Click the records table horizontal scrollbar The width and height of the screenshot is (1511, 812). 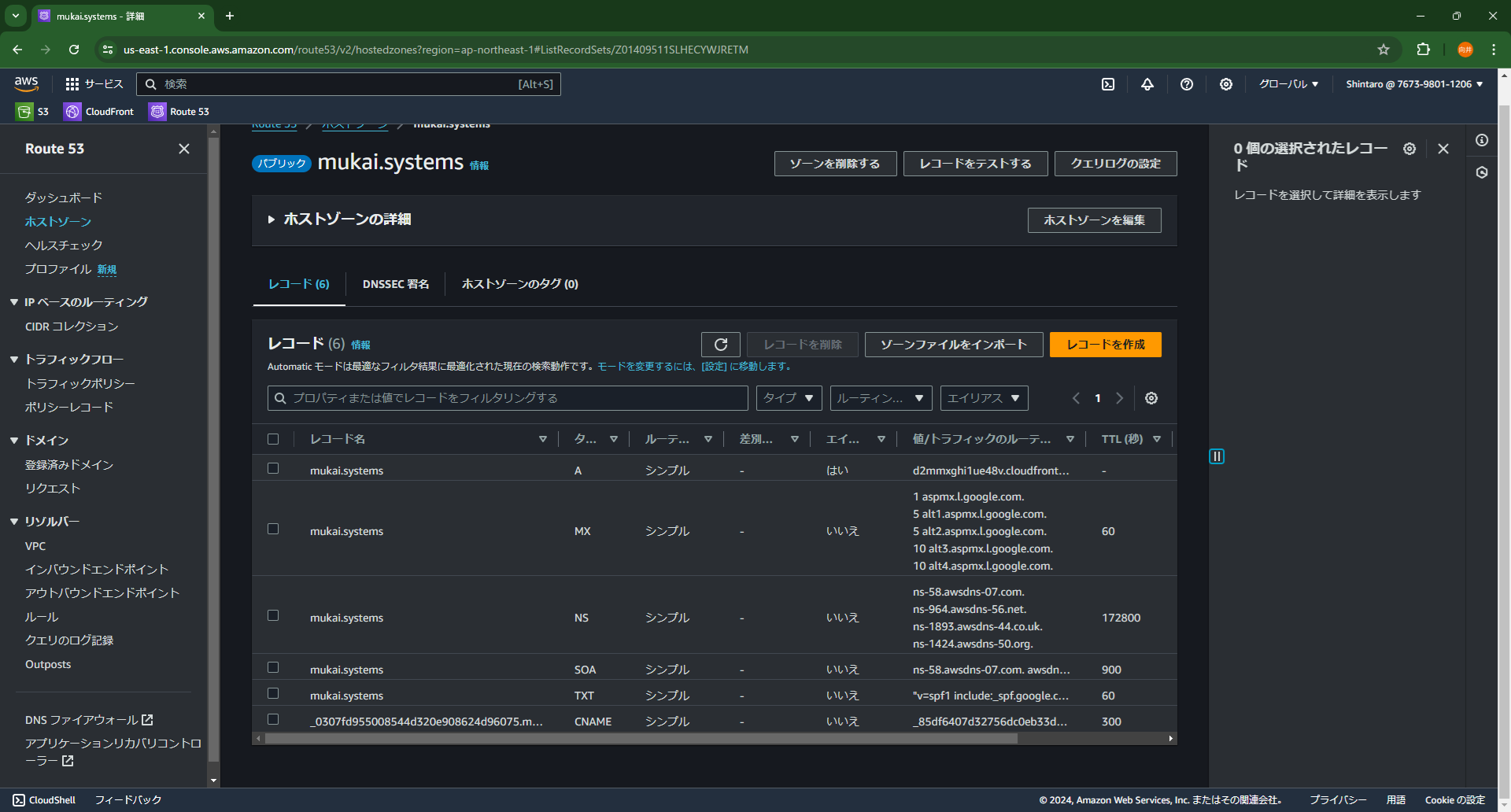pos(641,739)
